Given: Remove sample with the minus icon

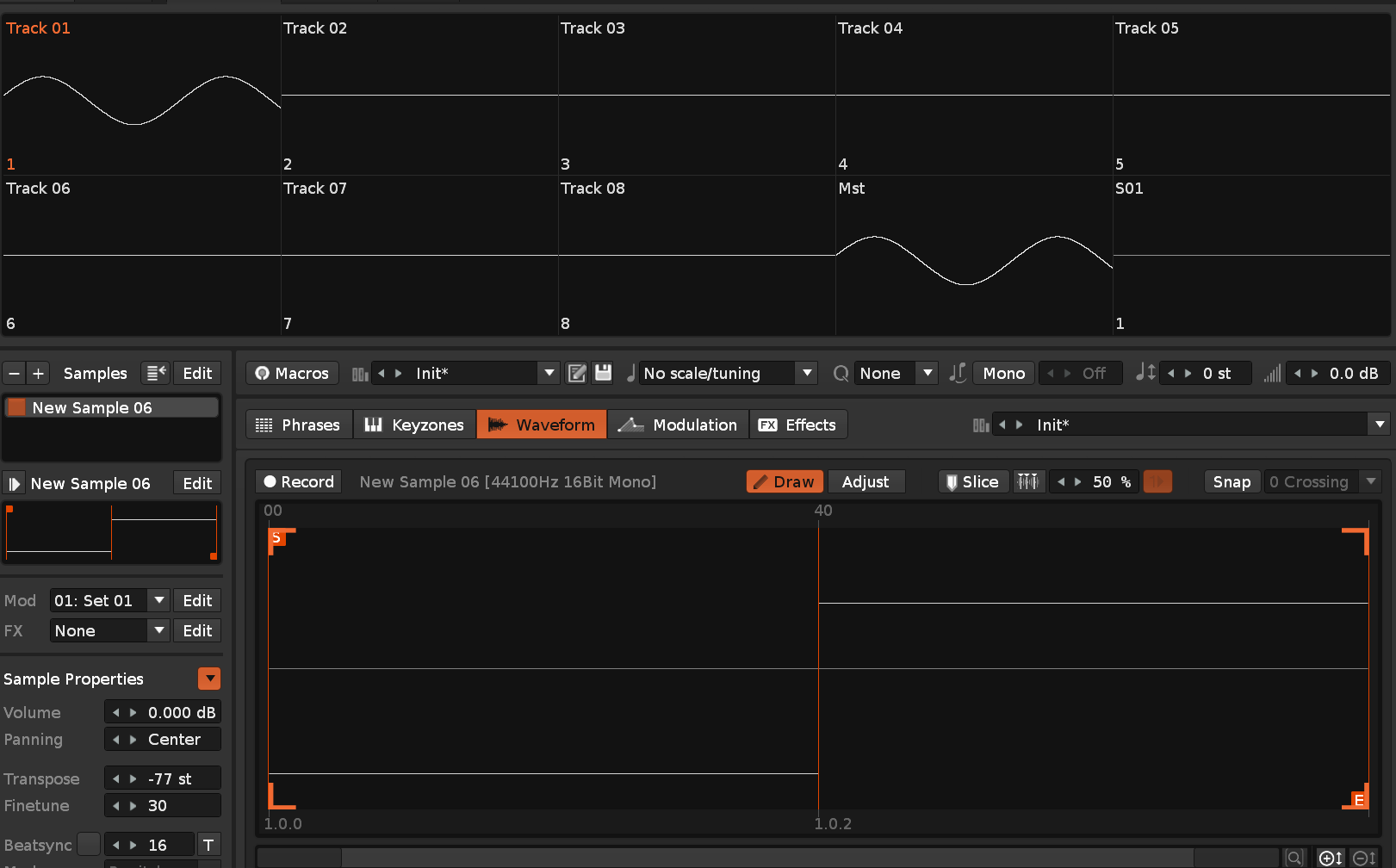Looking at the screenshot, I should (14, 373).
